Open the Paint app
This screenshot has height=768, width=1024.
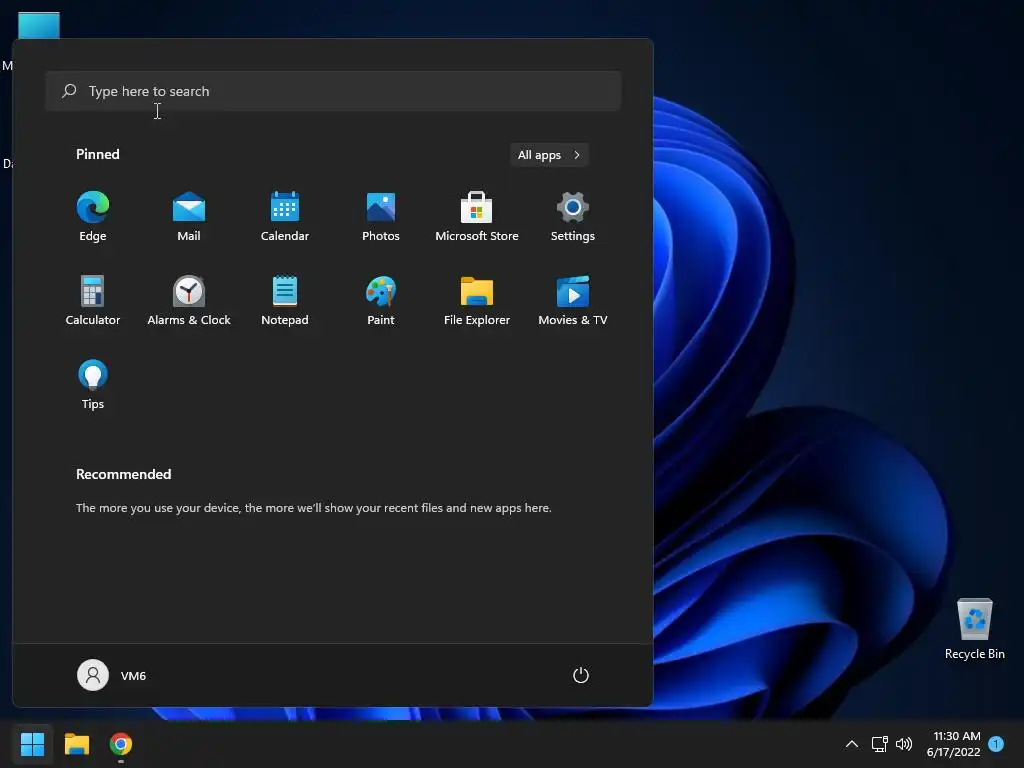coord(381,300)
